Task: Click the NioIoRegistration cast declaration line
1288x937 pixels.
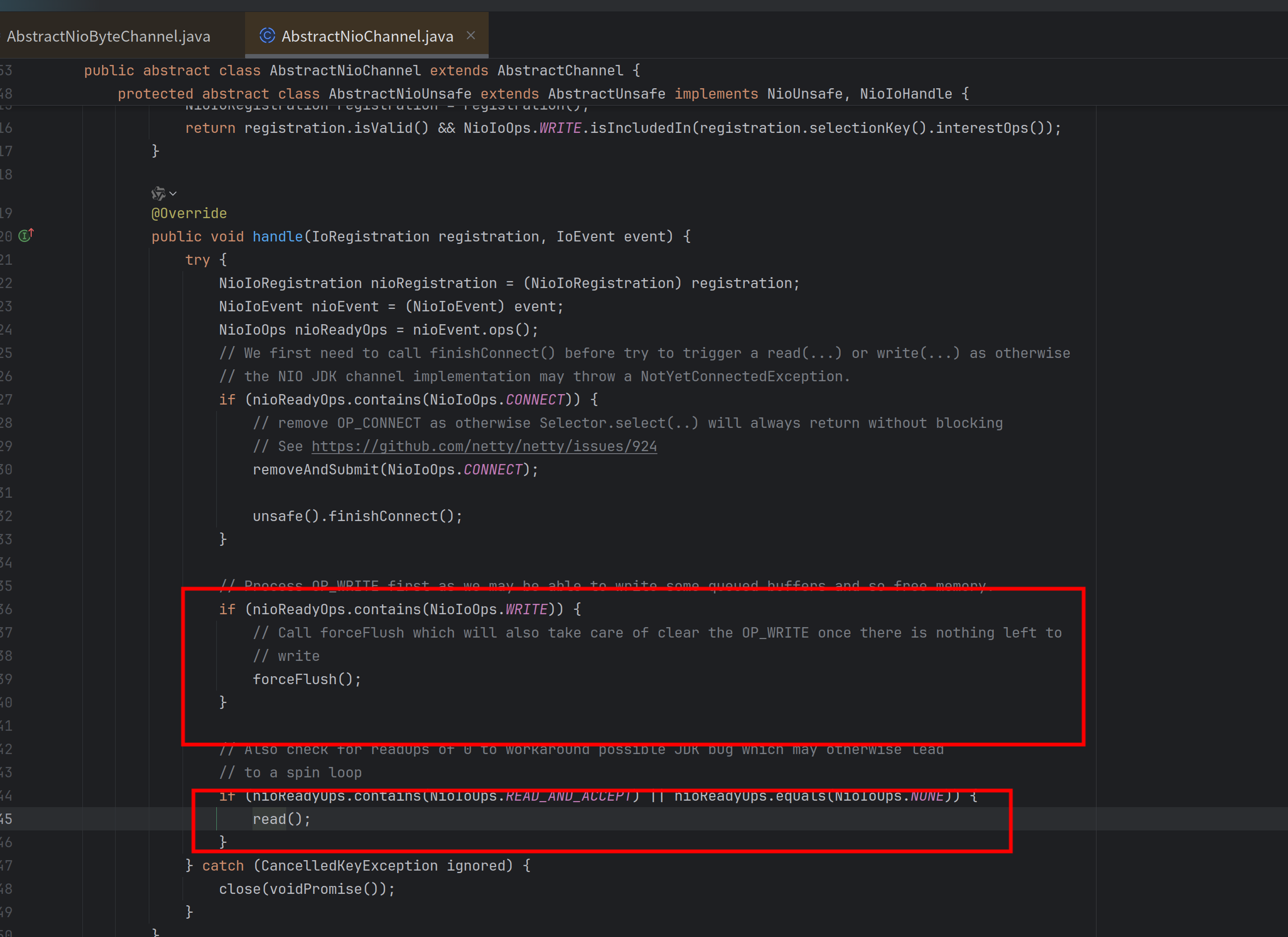Action: pos(509,283)
